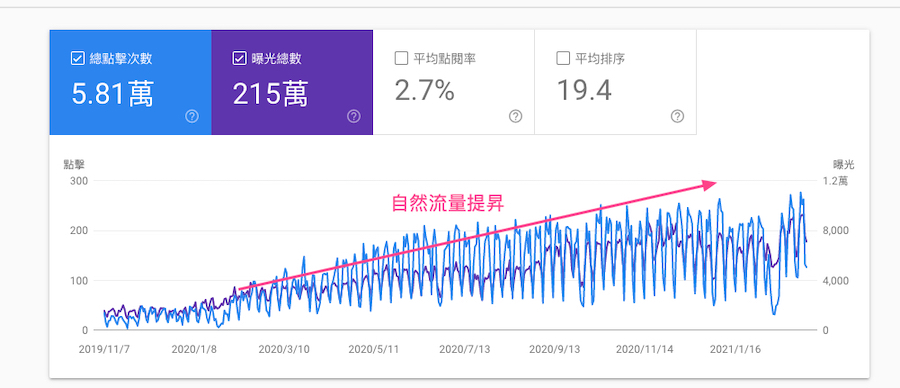The image size is (900, 388).
Task: Enable the 平均點閱率 checkbox
Action: click(x=402, y=59)
